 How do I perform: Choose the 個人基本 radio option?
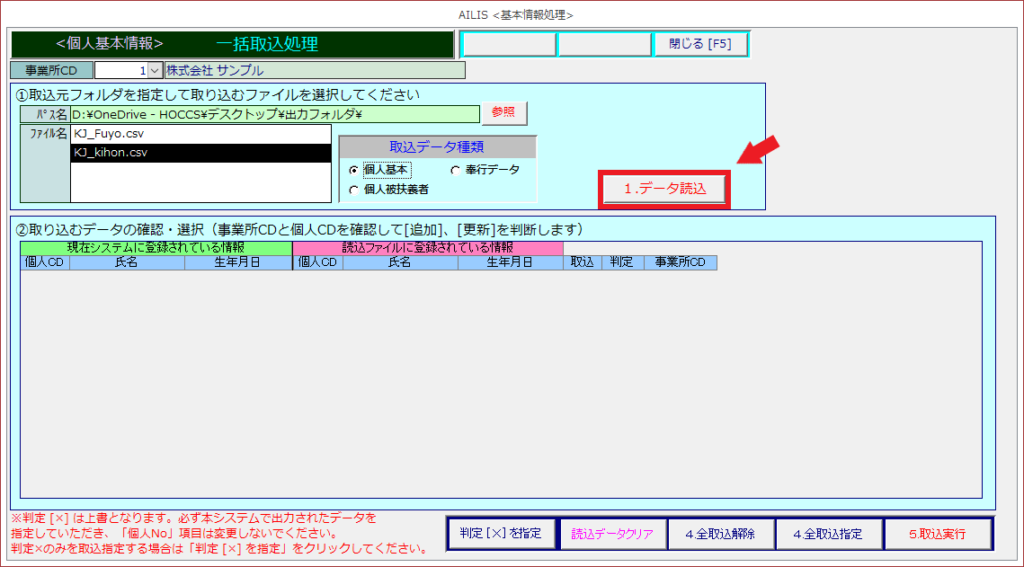[354, 170]
